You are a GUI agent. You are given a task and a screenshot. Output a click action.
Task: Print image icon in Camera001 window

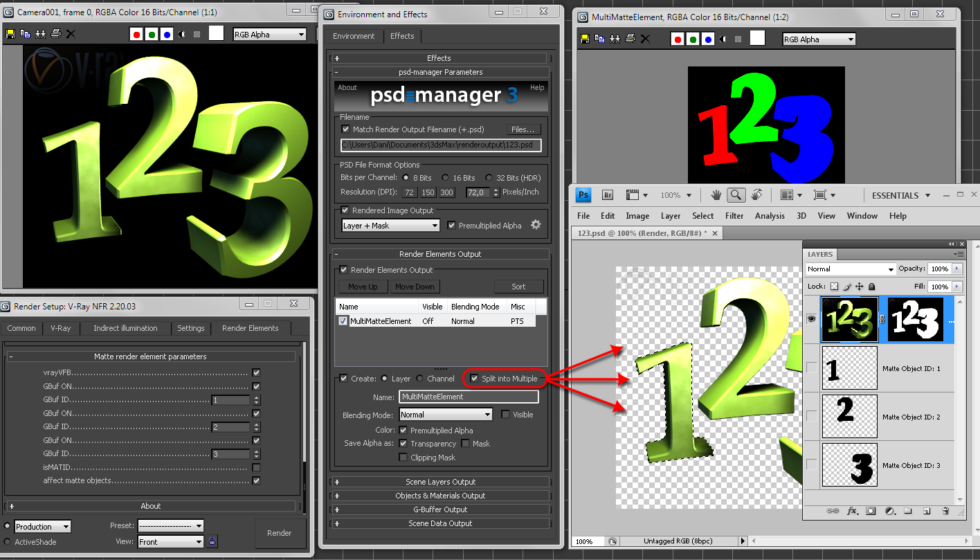tap(56, 34)
